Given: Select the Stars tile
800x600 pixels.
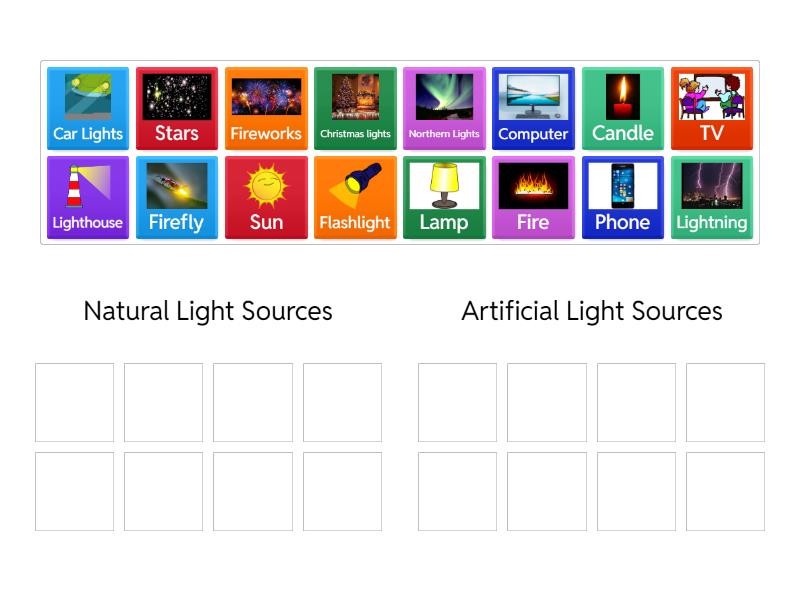Looking at the screenshot, I should (177, 108).
